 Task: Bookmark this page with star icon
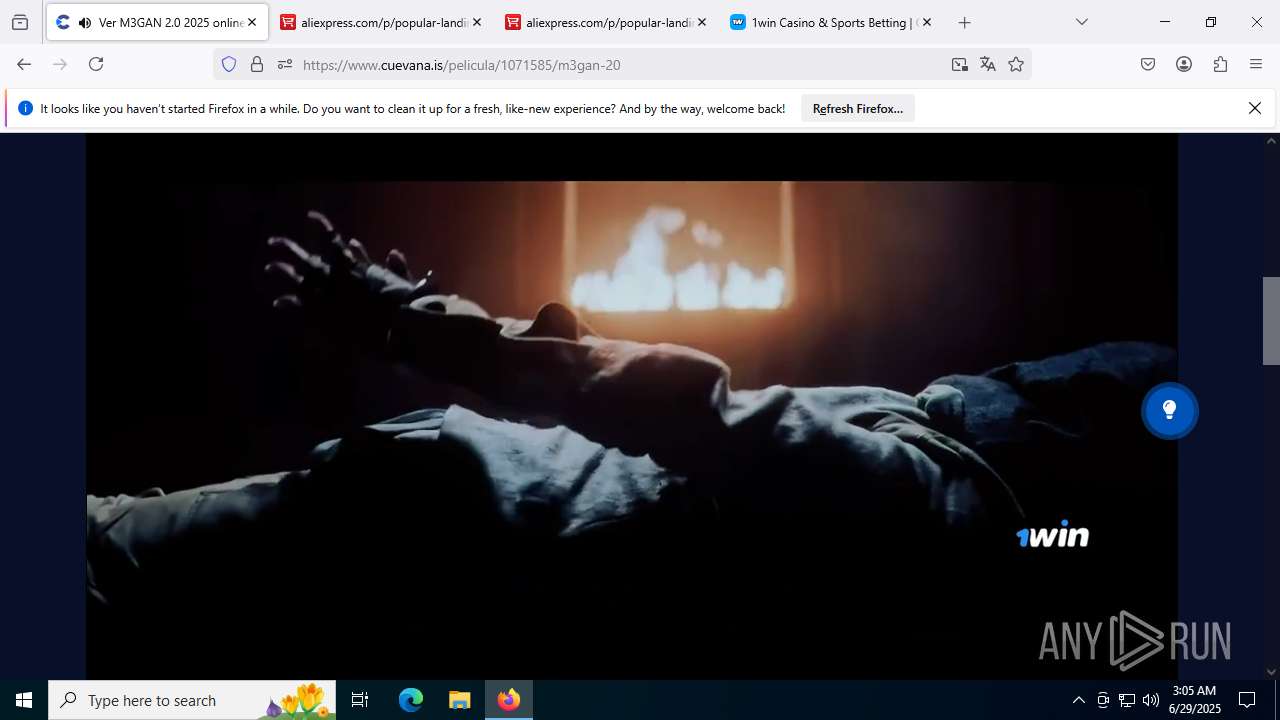[1016, 64]
